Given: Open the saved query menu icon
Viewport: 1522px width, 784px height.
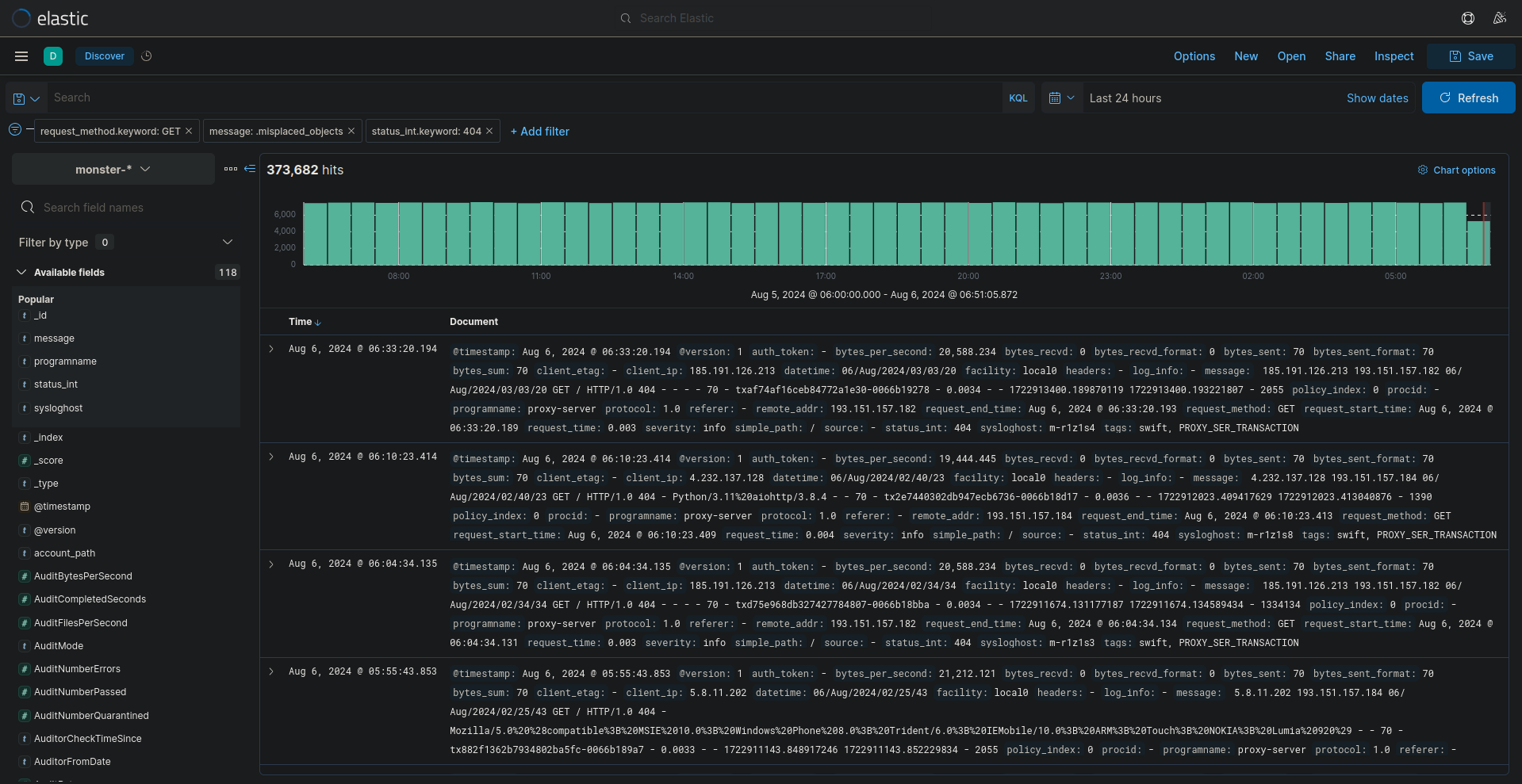Looking at the screenshot, I should [25, 98].
